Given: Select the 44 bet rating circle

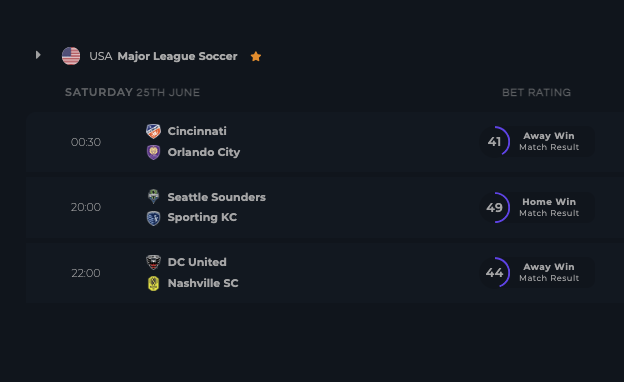Looking at the screenshot, I should point(495,272).
